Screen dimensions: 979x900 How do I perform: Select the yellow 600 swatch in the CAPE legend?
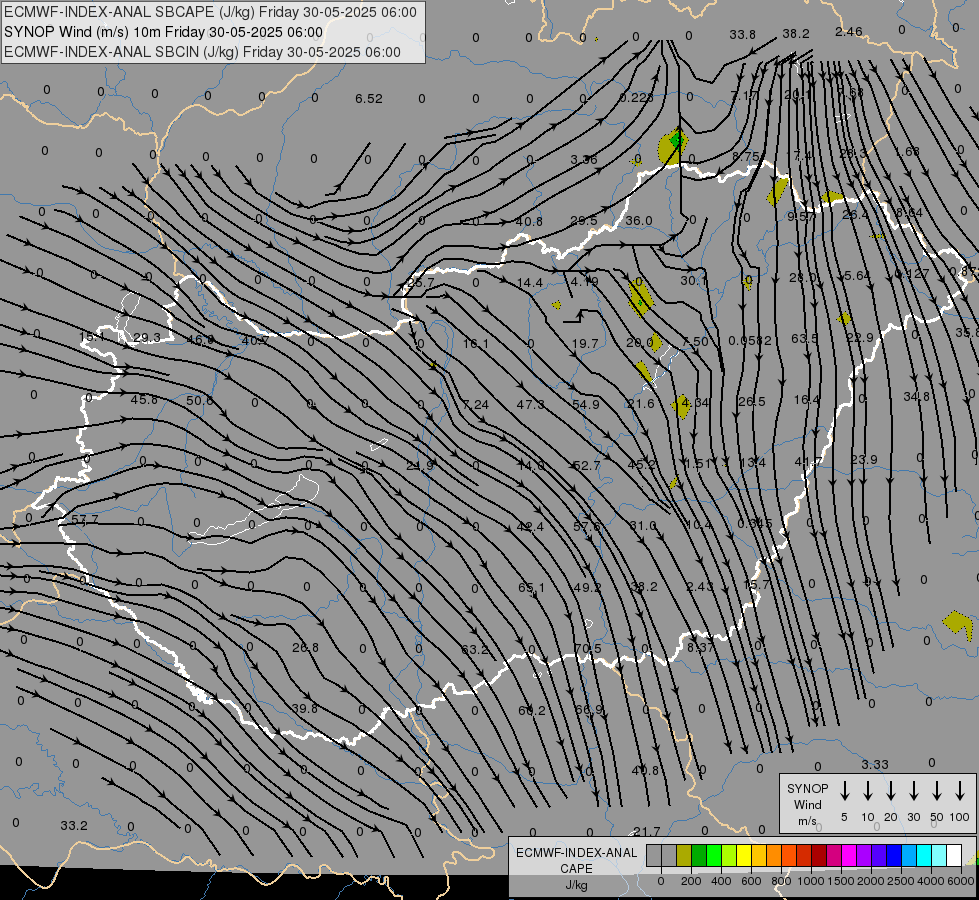point(744,855)
